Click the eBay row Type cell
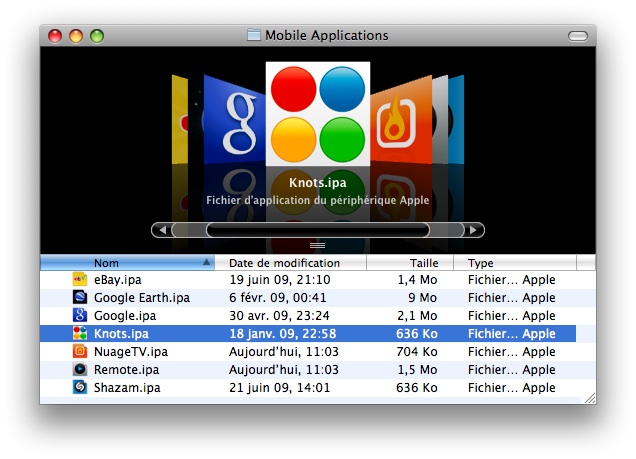This screenshot has width=636, height=459. [511, 279]
